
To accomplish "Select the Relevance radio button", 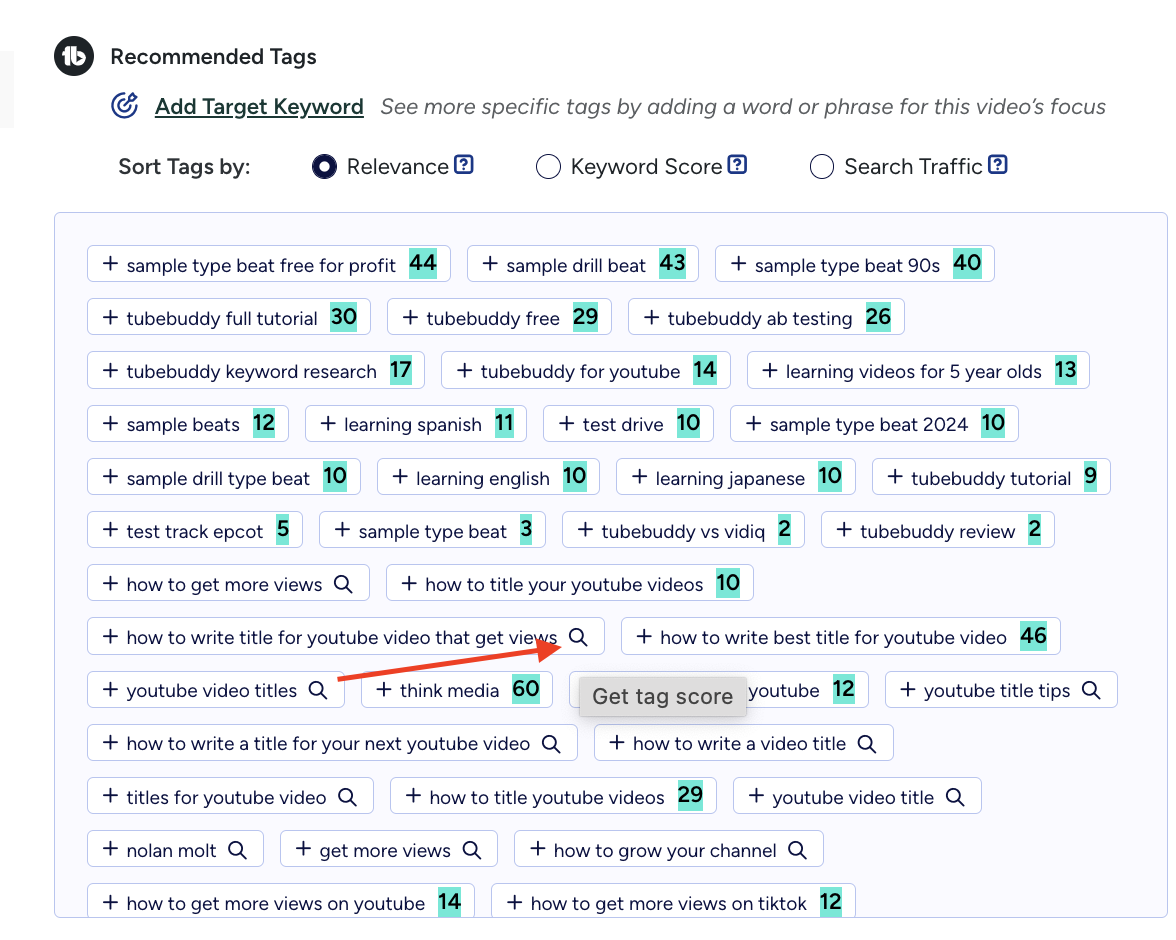I will (323, 166).
